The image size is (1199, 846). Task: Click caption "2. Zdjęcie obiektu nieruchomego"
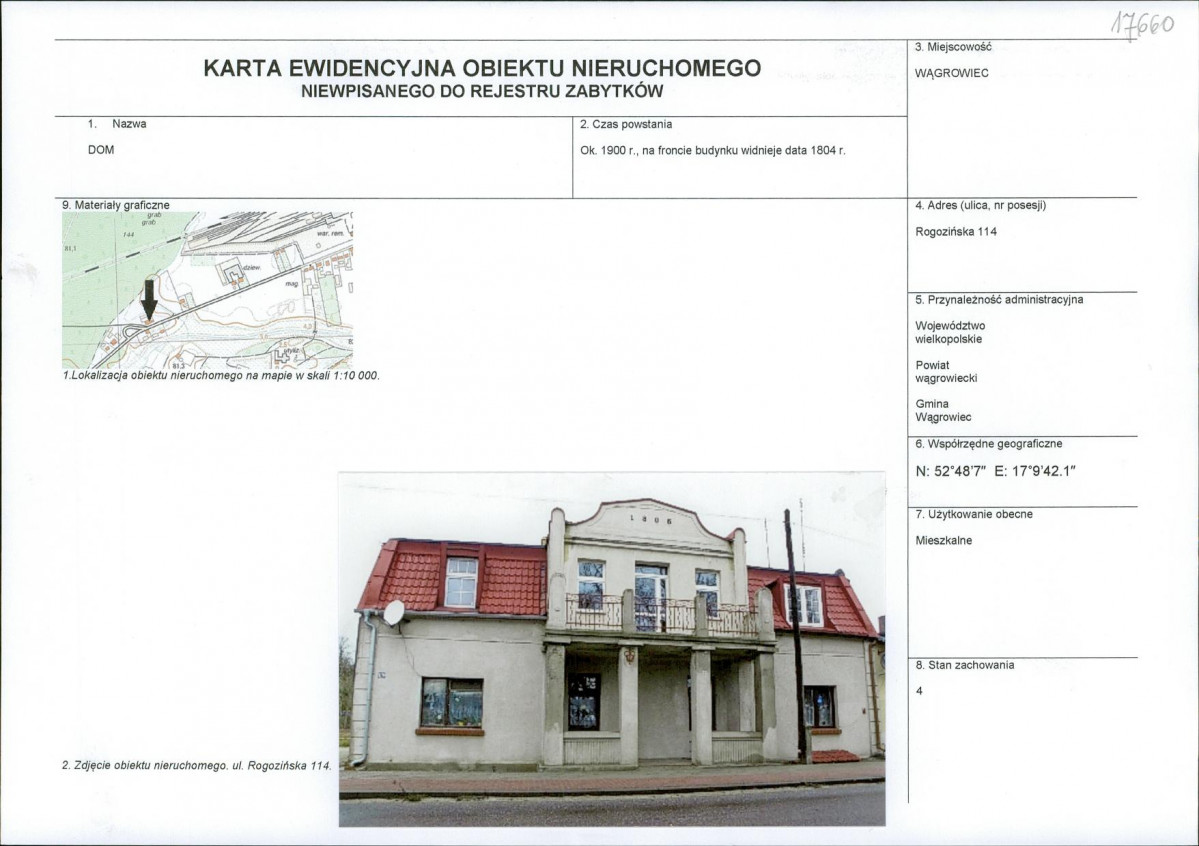(144, 765)
